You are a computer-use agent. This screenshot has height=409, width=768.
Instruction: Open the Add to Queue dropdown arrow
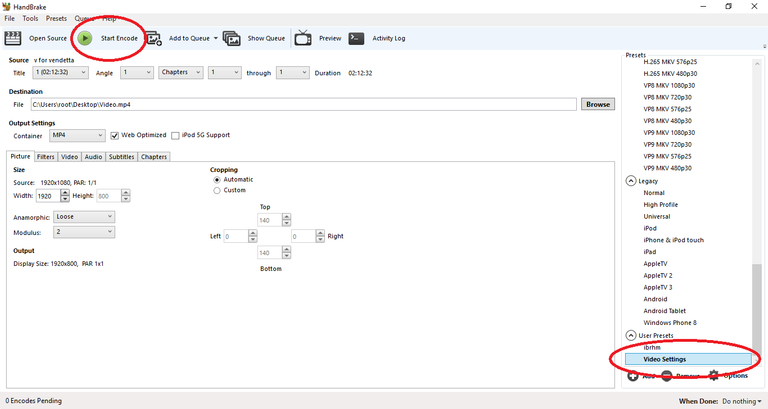coord(216,38)
